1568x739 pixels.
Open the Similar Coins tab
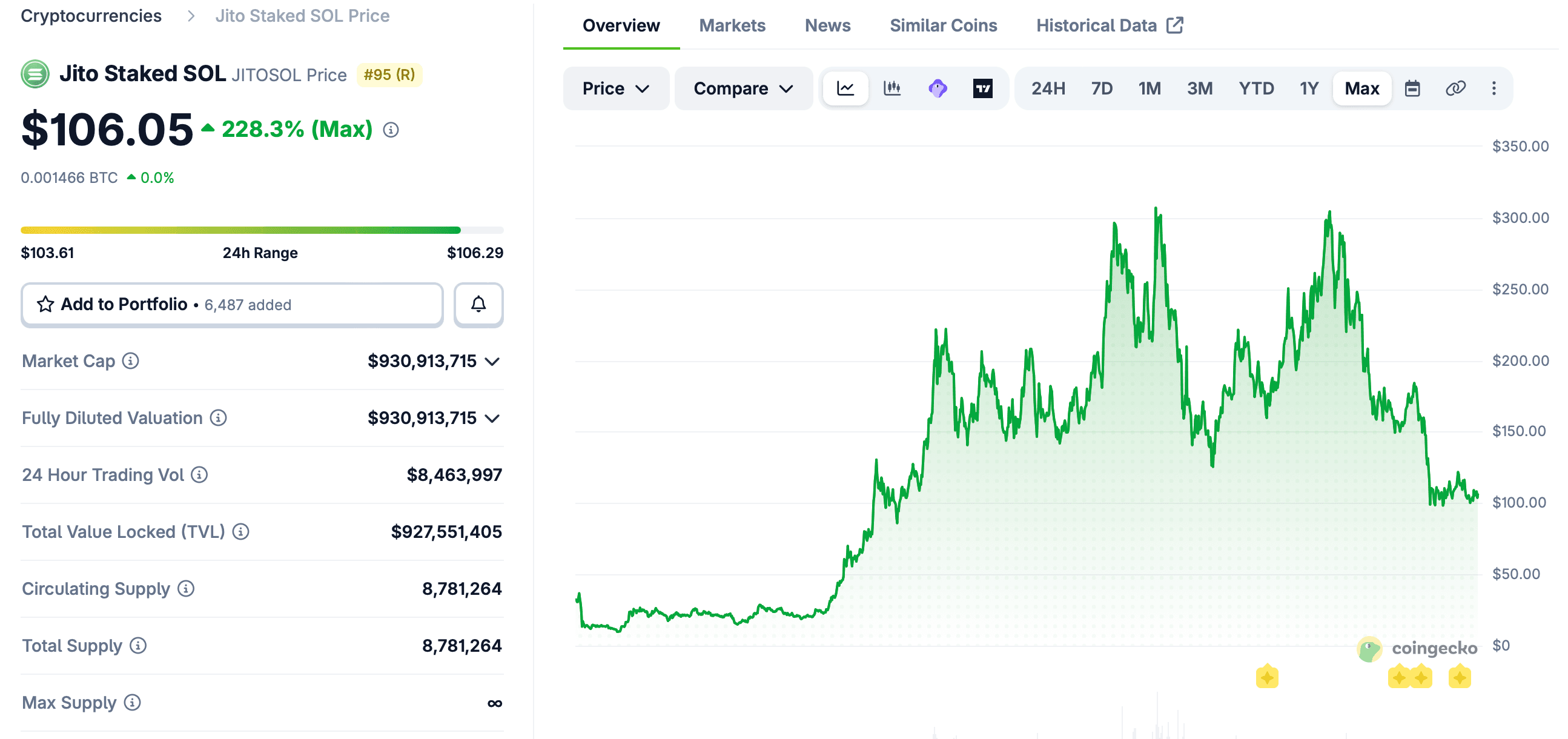point(943,25)
